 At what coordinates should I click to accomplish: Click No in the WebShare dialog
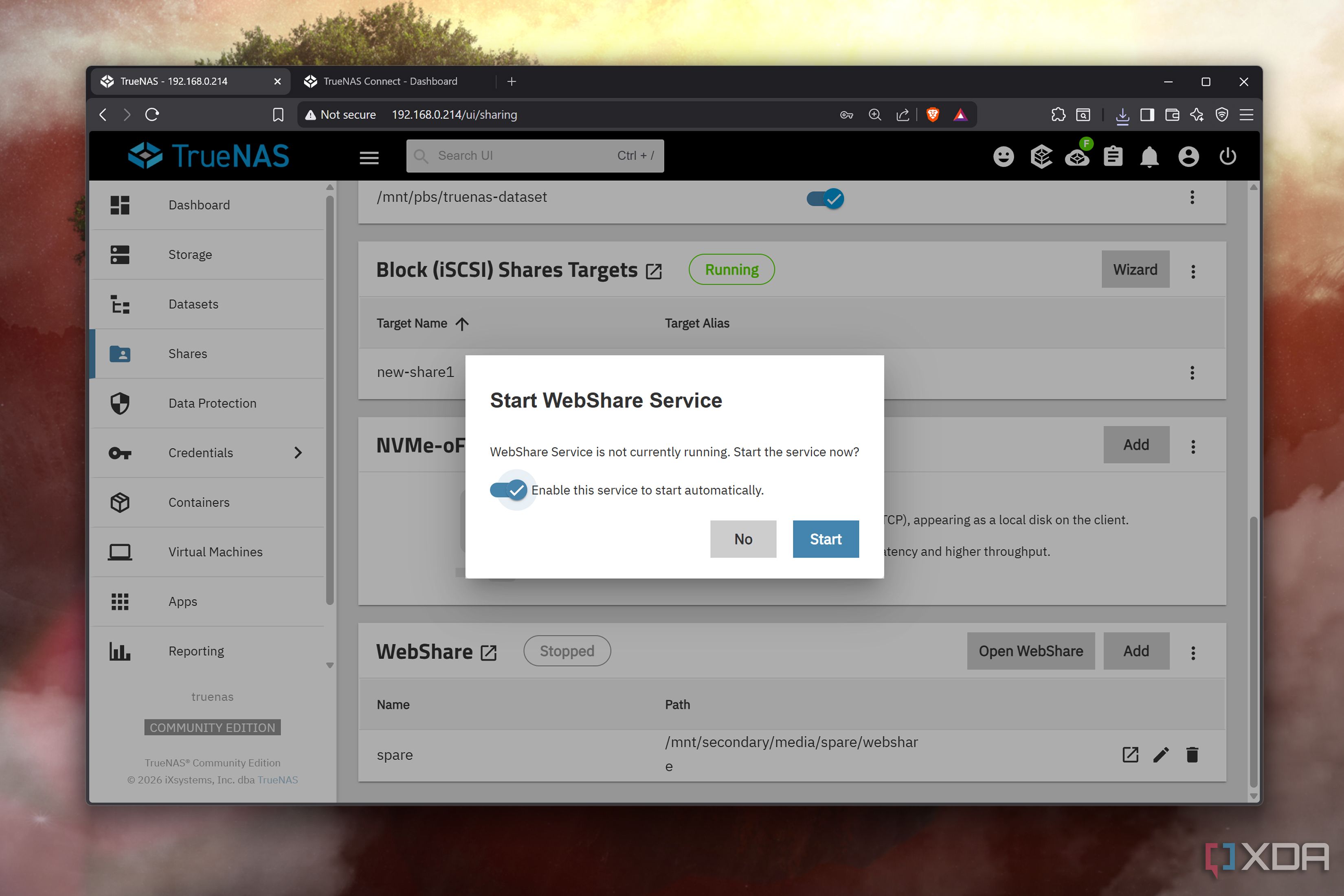tap(743, 539)
